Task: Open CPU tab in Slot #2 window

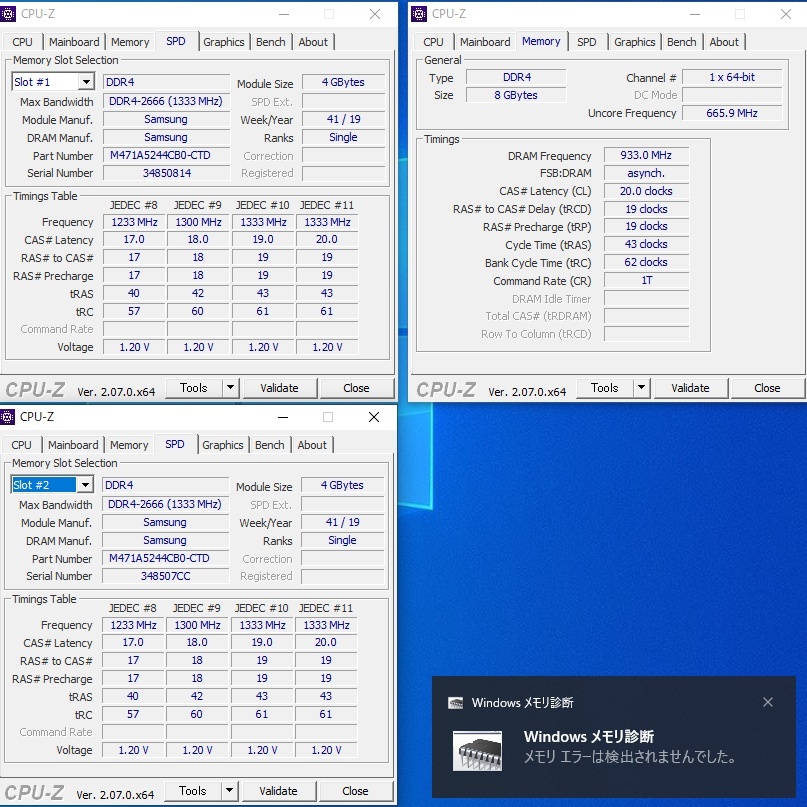Action: [22, 445]
